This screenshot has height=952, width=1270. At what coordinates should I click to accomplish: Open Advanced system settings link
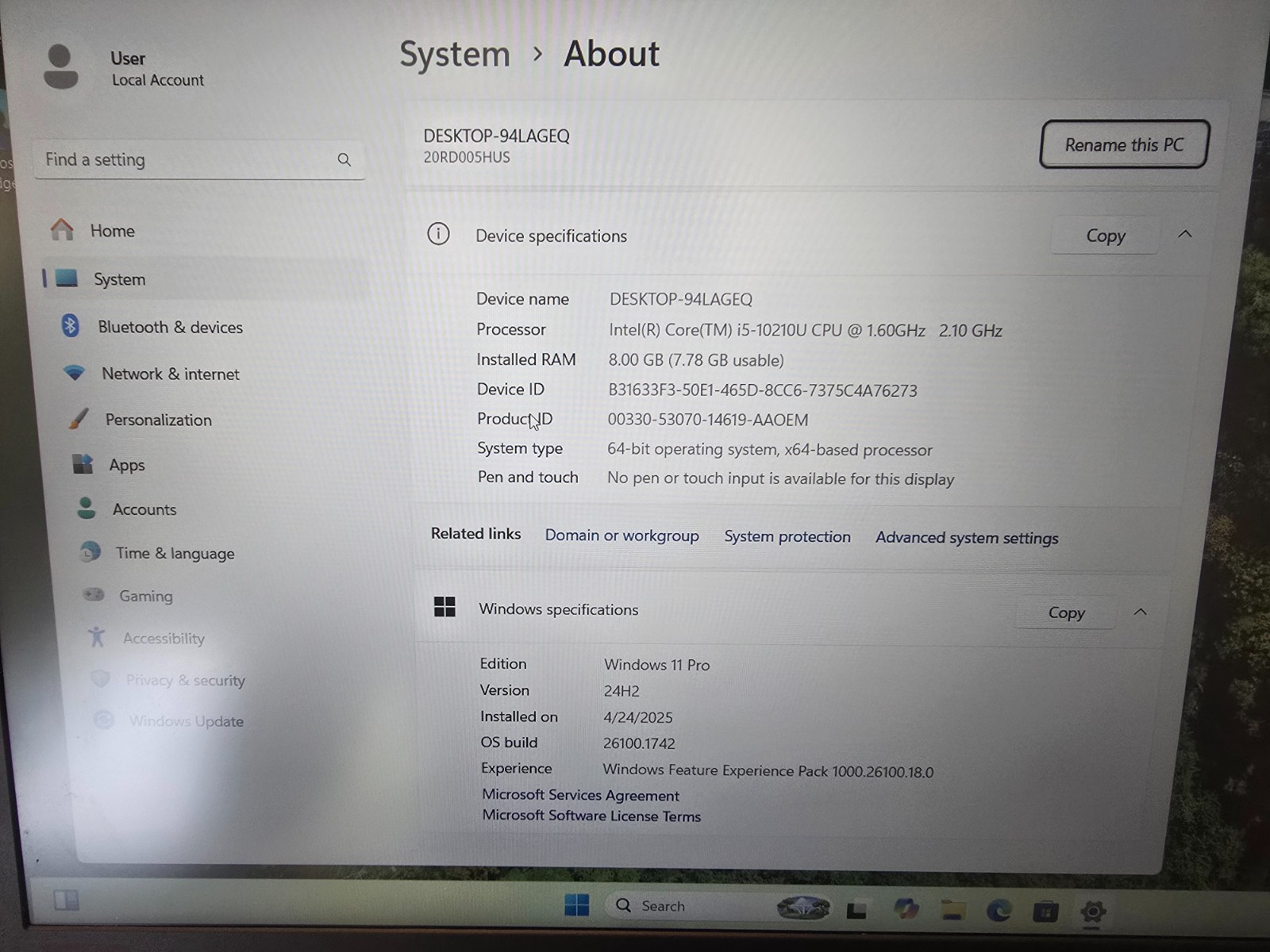click(x=967, y=538)
